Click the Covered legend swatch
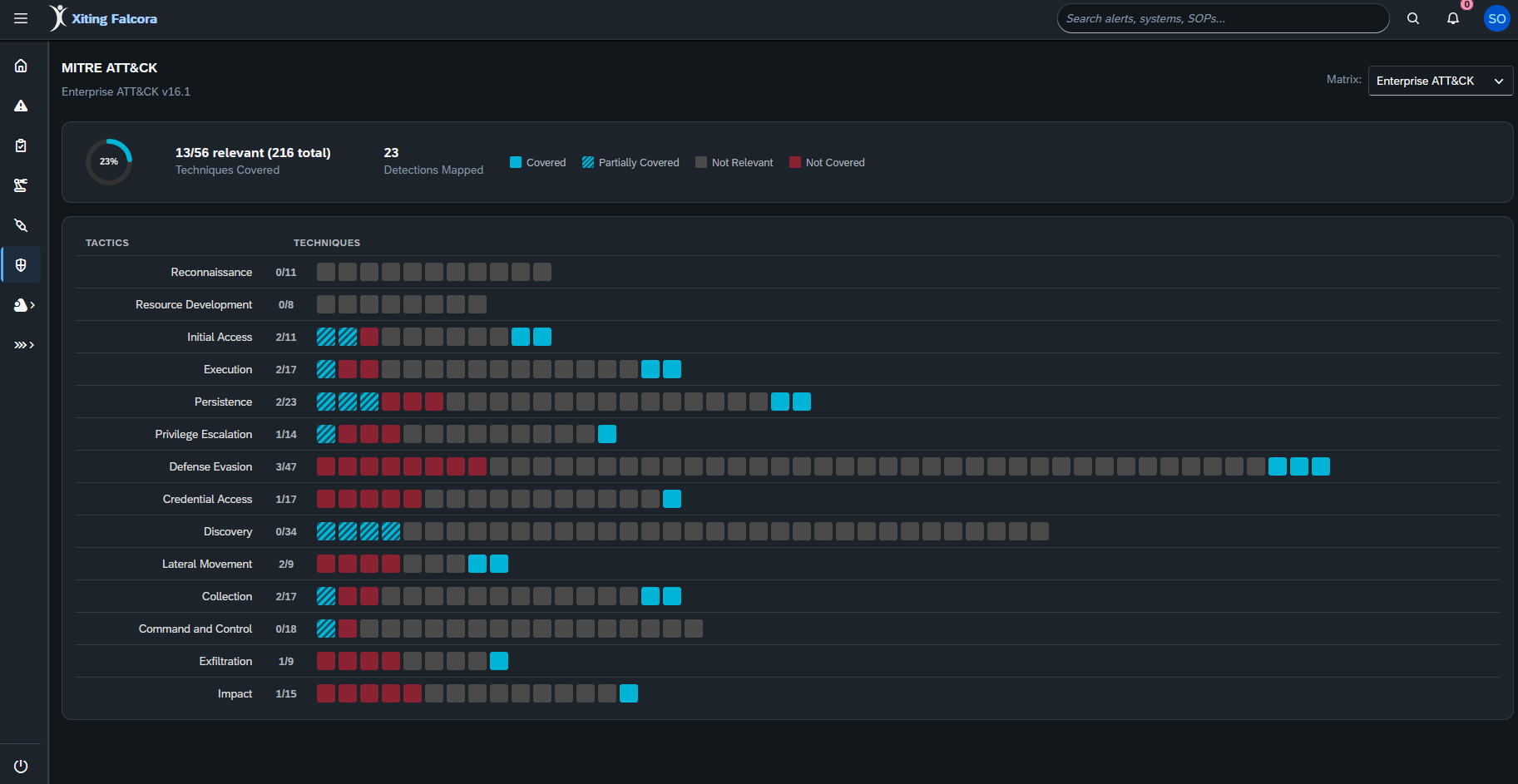This screenshot has height=784, width=1518. 516,162
